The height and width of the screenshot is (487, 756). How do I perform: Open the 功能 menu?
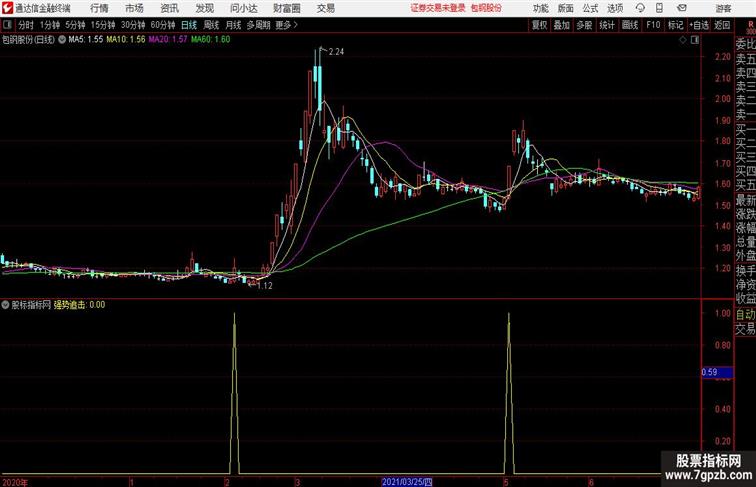click(541, 8)
